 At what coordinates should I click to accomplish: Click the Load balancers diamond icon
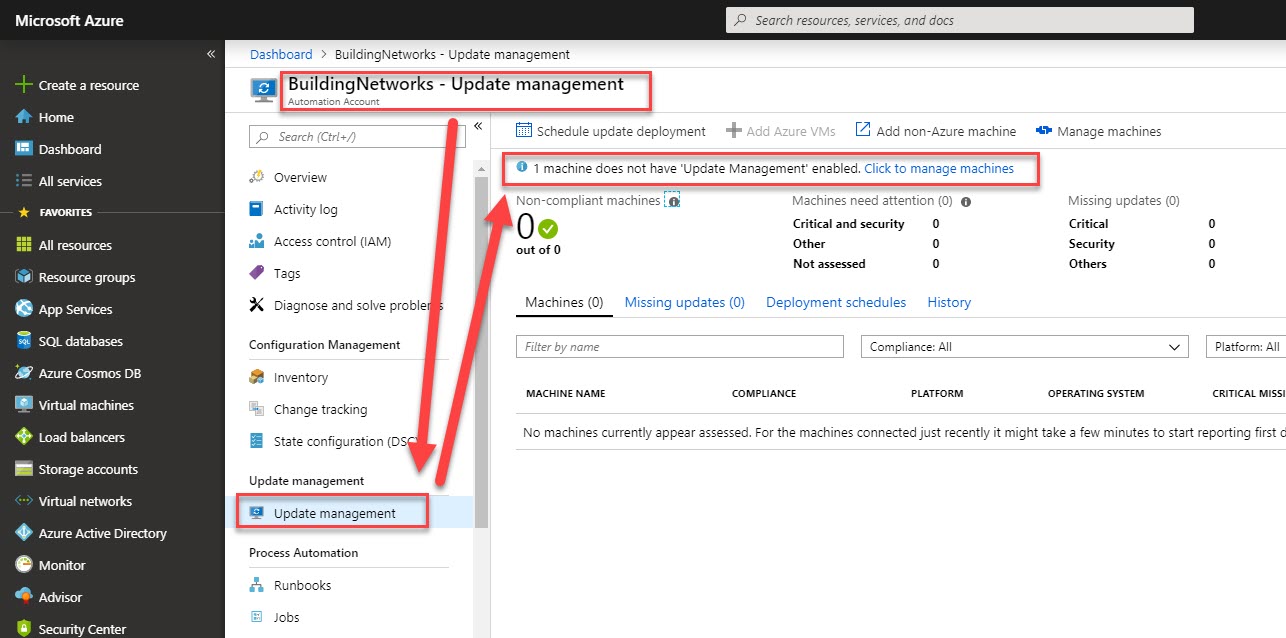pos(24,437)
